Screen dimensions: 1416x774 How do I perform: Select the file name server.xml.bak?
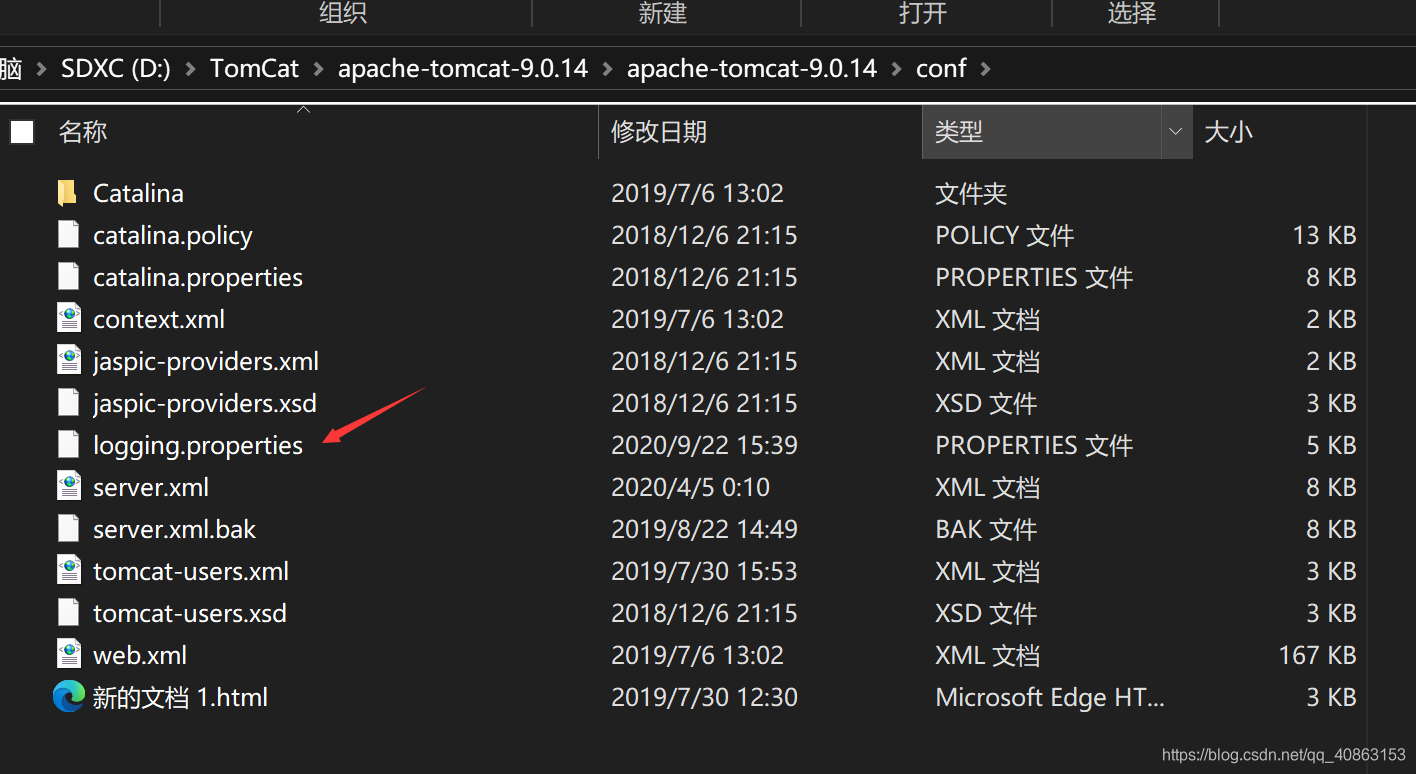coord(175,529)
